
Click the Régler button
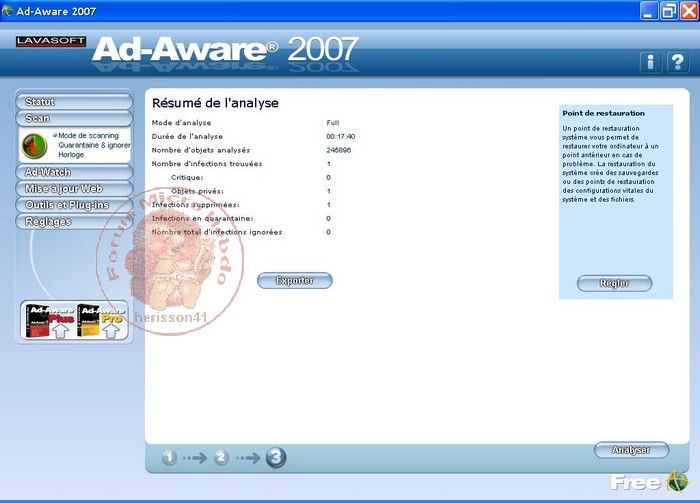pyautogui.click(x=614, y=283)
